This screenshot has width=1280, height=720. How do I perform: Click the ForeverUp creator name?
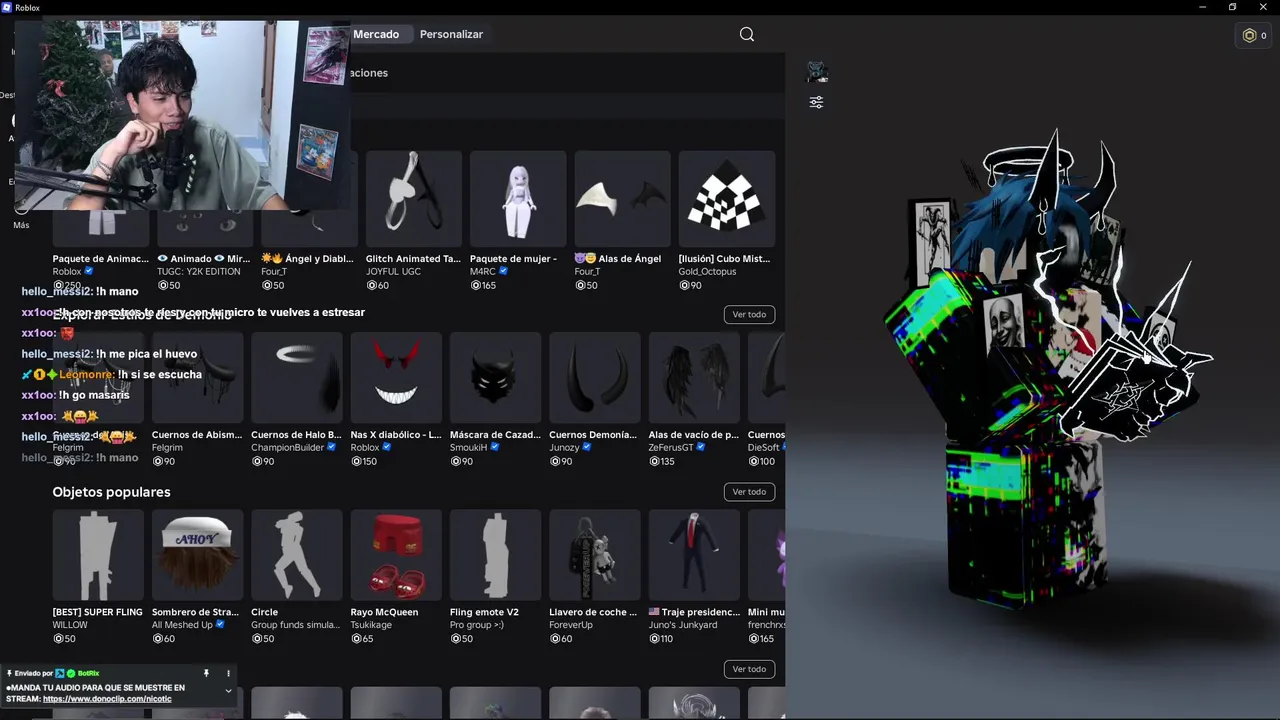(571, 625)
